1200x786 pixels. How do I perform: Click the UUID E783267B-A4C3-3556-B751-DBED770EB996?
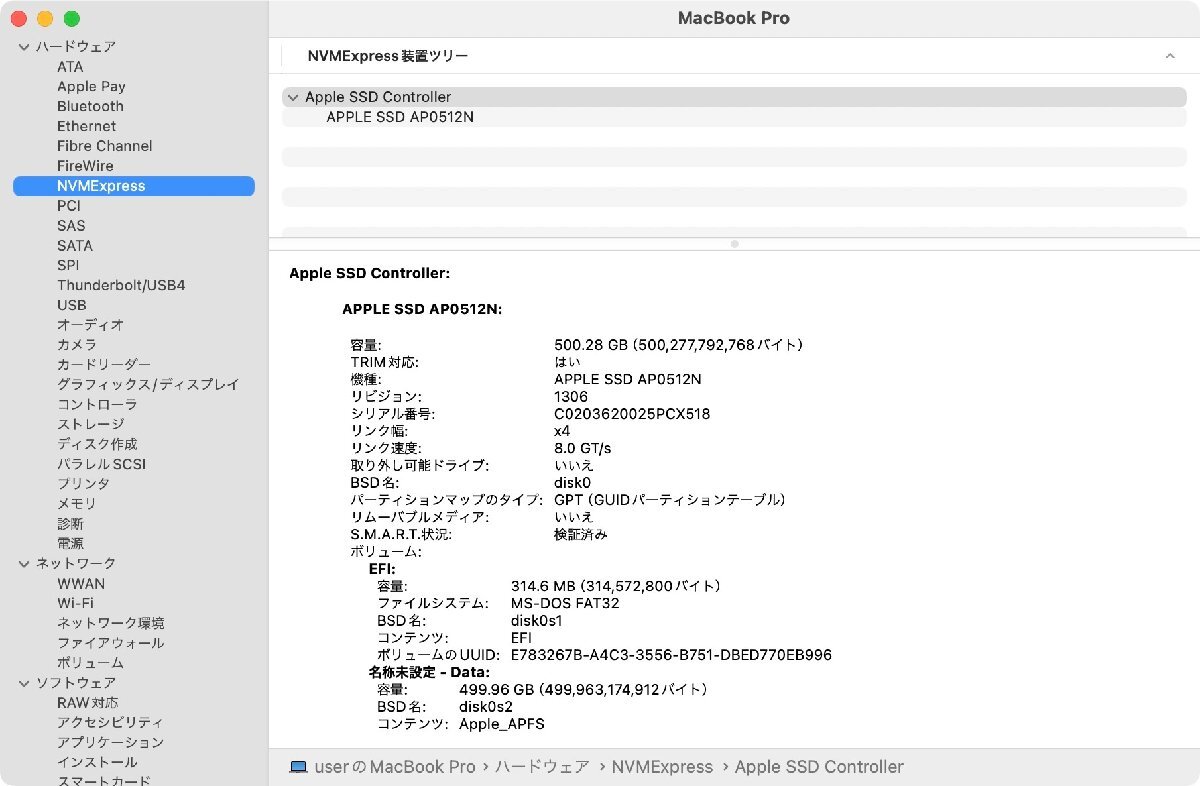(671, 656)
